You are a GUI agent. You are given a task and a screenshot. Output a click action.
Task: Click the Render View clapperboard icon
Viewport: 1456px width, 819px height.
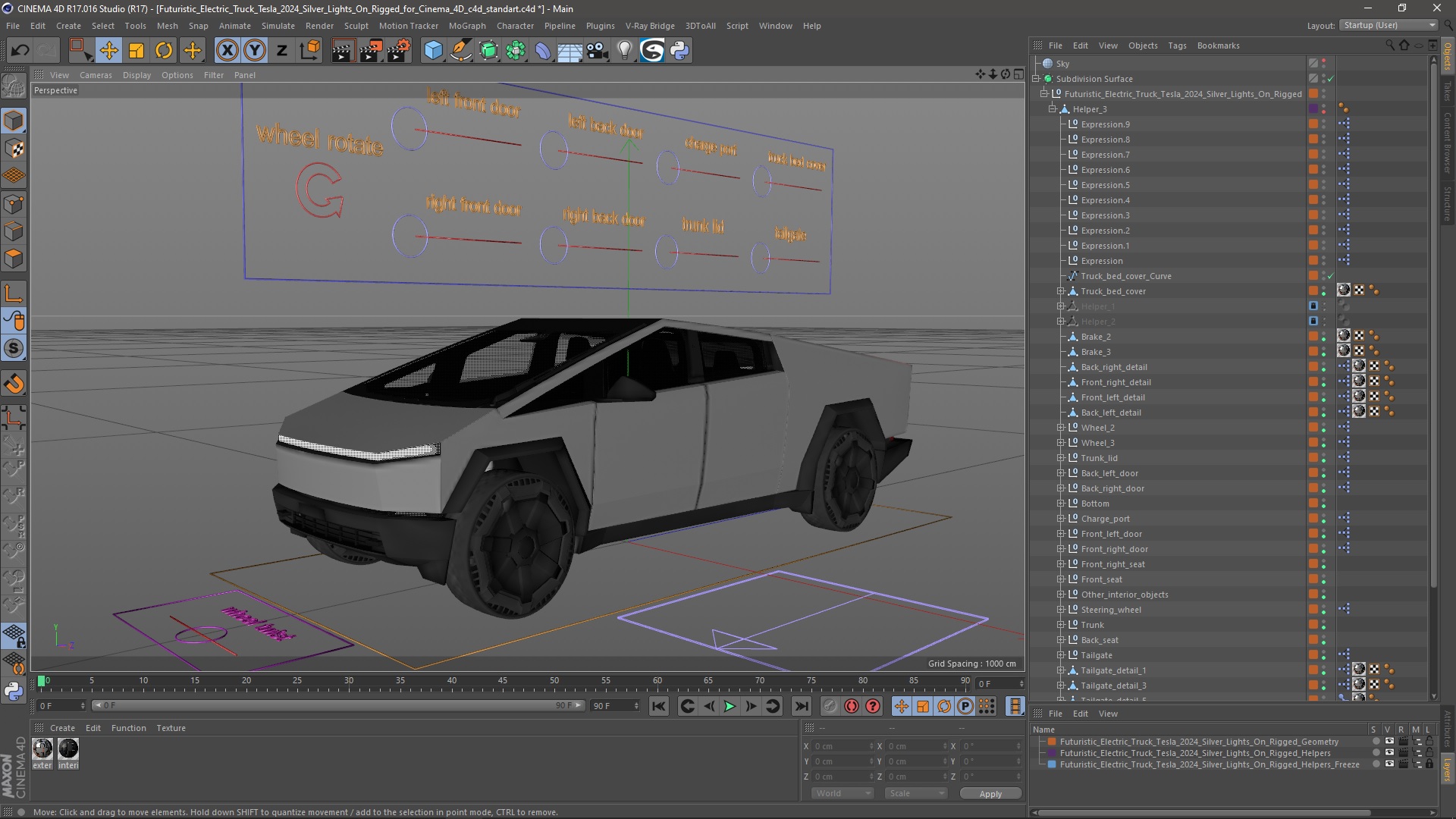click(343, 51)
